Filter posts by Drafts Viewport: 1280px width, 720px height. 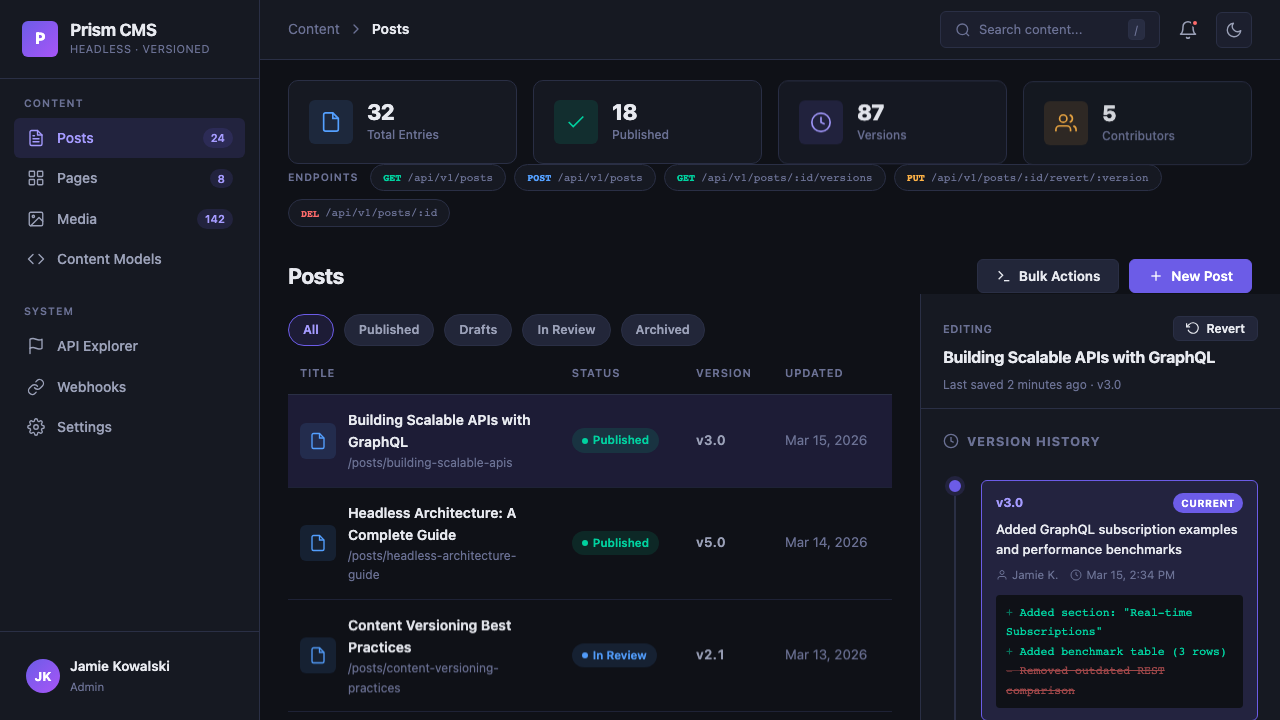click(x=478, y=330)
